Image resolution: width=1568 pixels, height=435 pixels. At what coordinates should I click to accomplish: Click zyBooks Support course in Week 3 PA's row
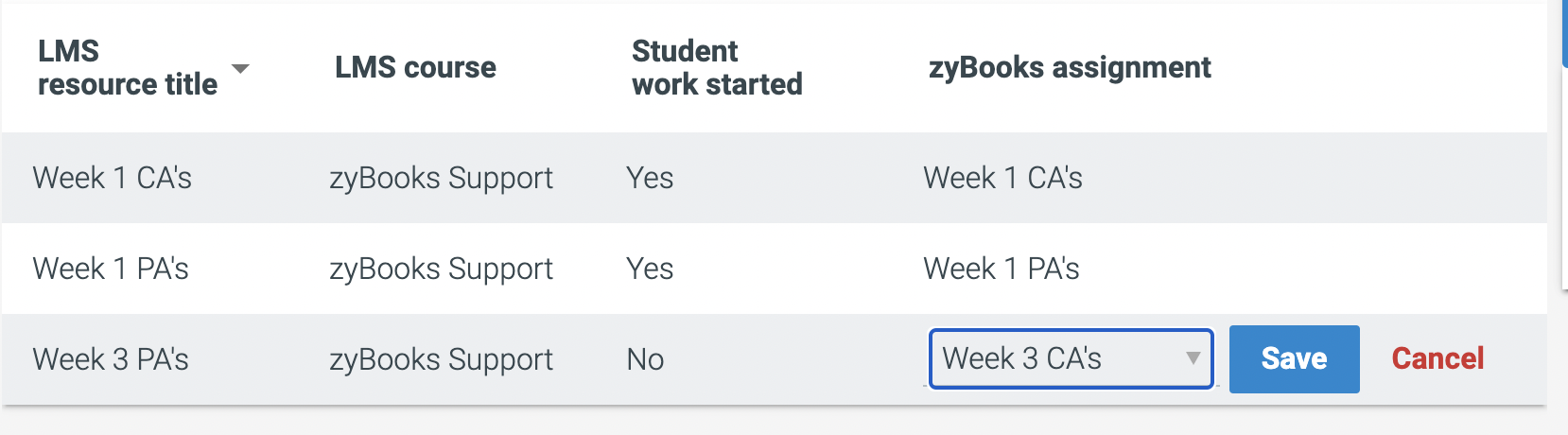pos(441,359)
